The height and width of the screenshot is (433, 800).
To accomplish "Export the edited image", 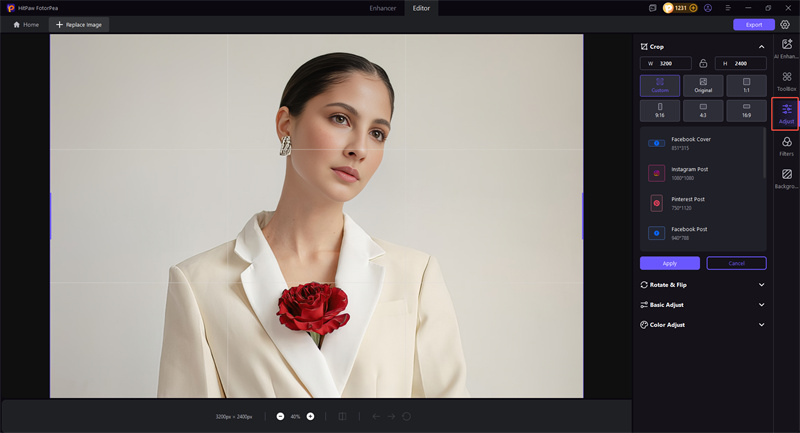I will tap(754, 24).
